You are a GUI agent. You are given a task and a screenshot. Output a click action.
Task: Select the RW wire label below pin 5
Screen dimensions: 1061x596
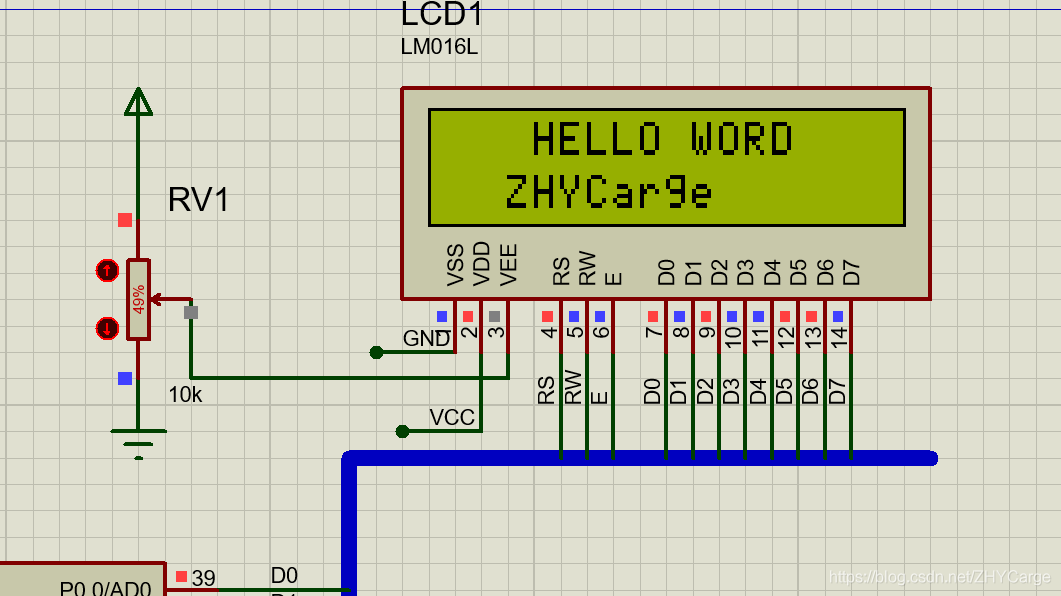click(572, 388)
